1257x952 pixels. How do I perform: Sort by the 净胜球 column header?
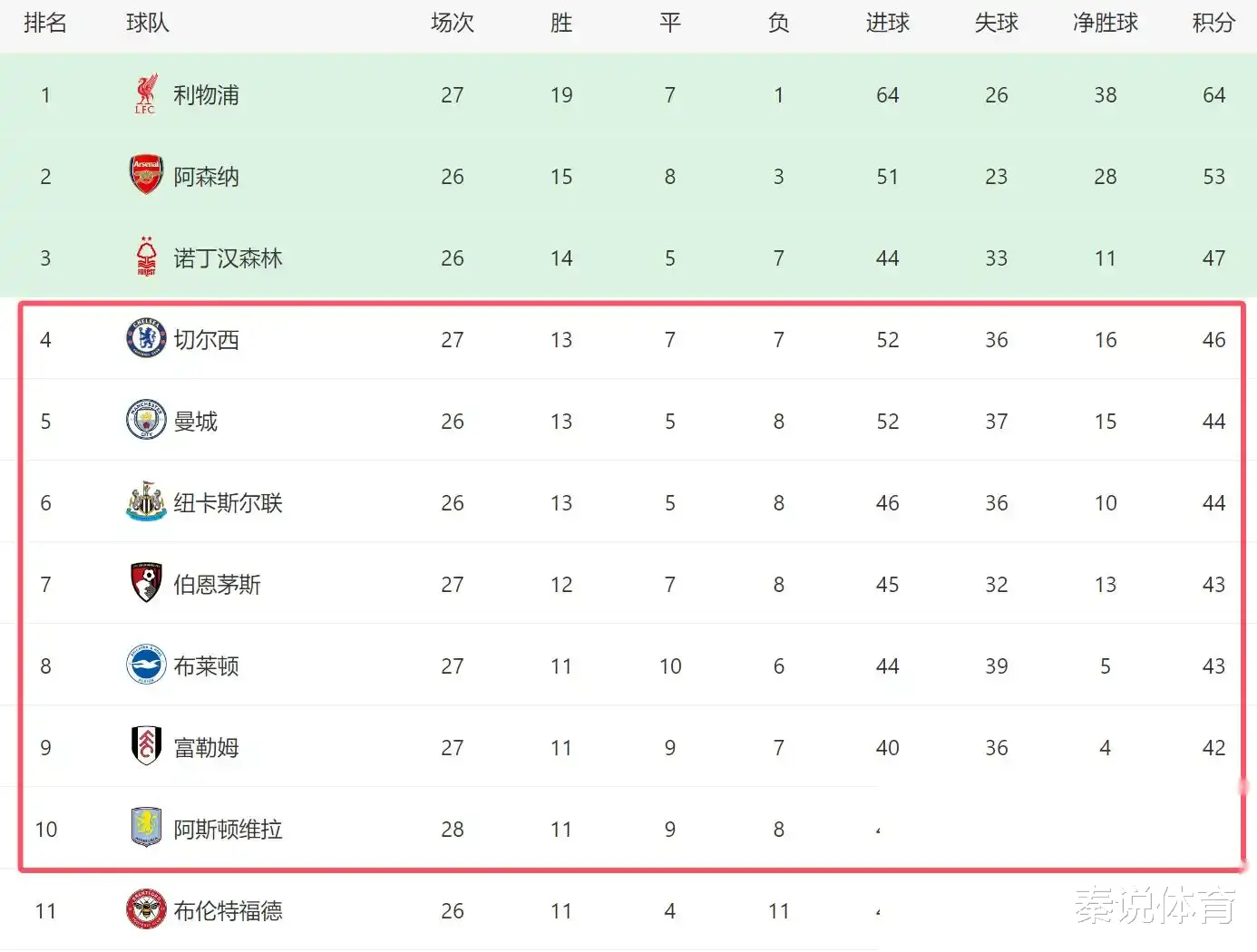click(x=1105, y=23)
